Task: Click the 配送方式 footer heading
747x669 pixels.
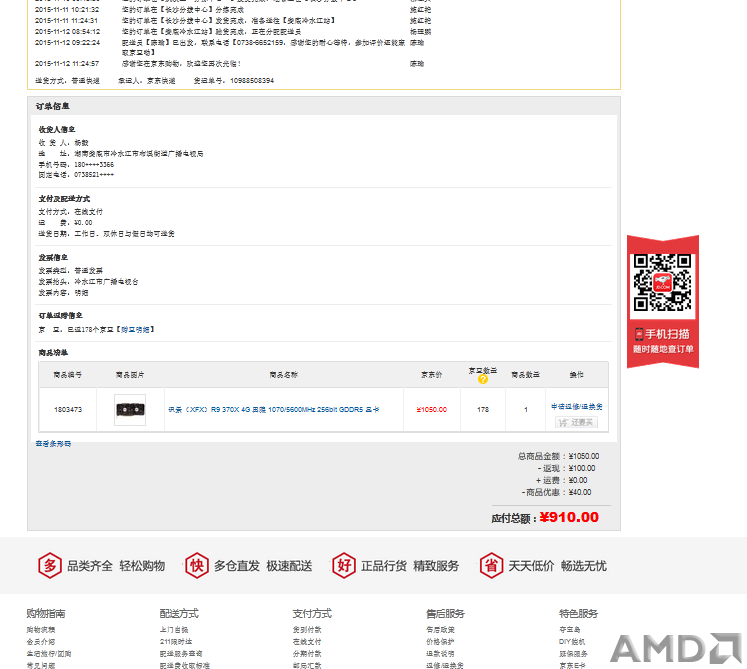Action: [x=179, y=613]
